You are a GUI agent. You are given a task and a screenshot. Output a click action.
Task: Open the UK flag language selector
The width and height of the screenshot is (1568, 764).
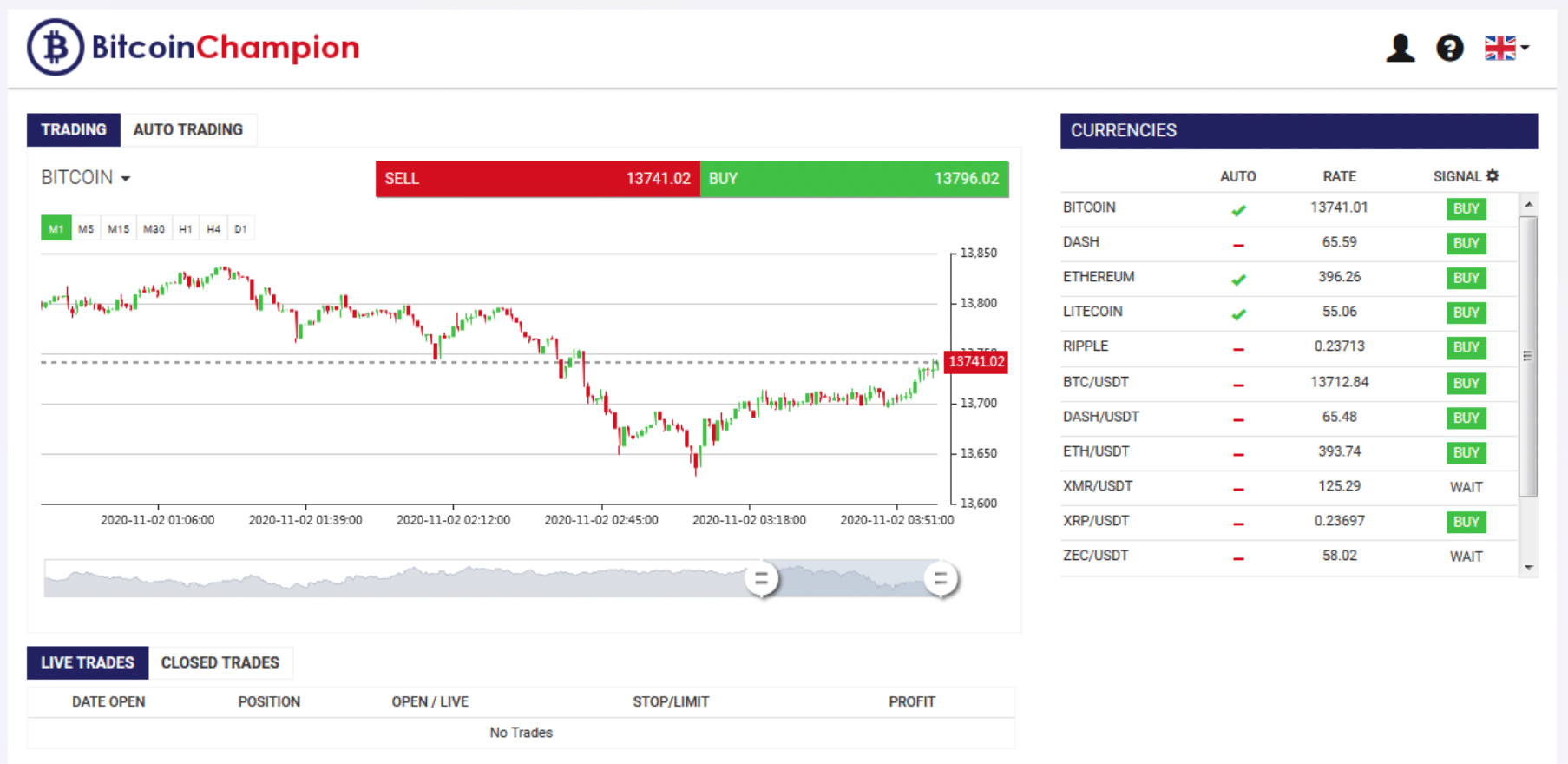click(x=1506, y=48)
